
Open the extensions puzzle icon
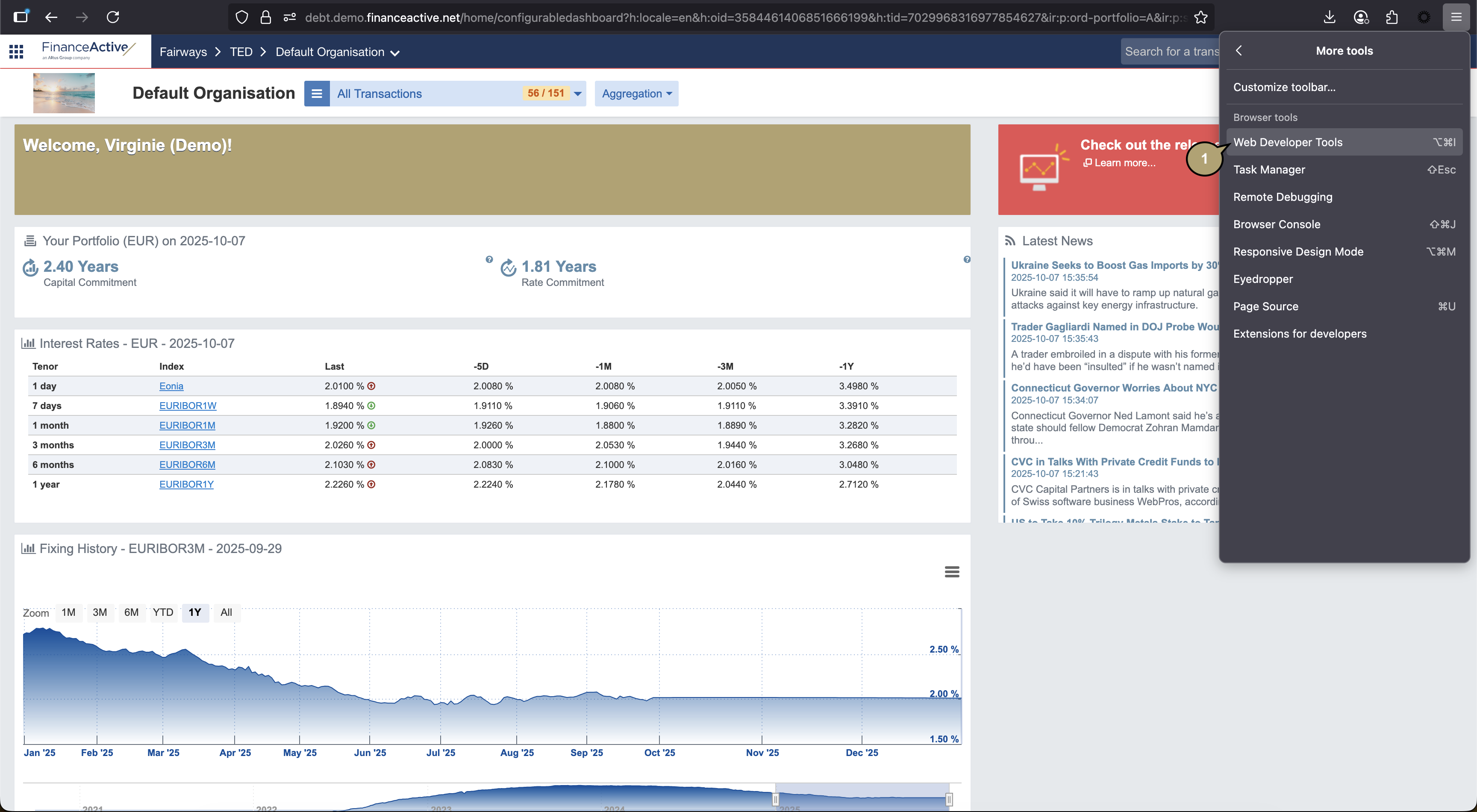pos(1392,17)
